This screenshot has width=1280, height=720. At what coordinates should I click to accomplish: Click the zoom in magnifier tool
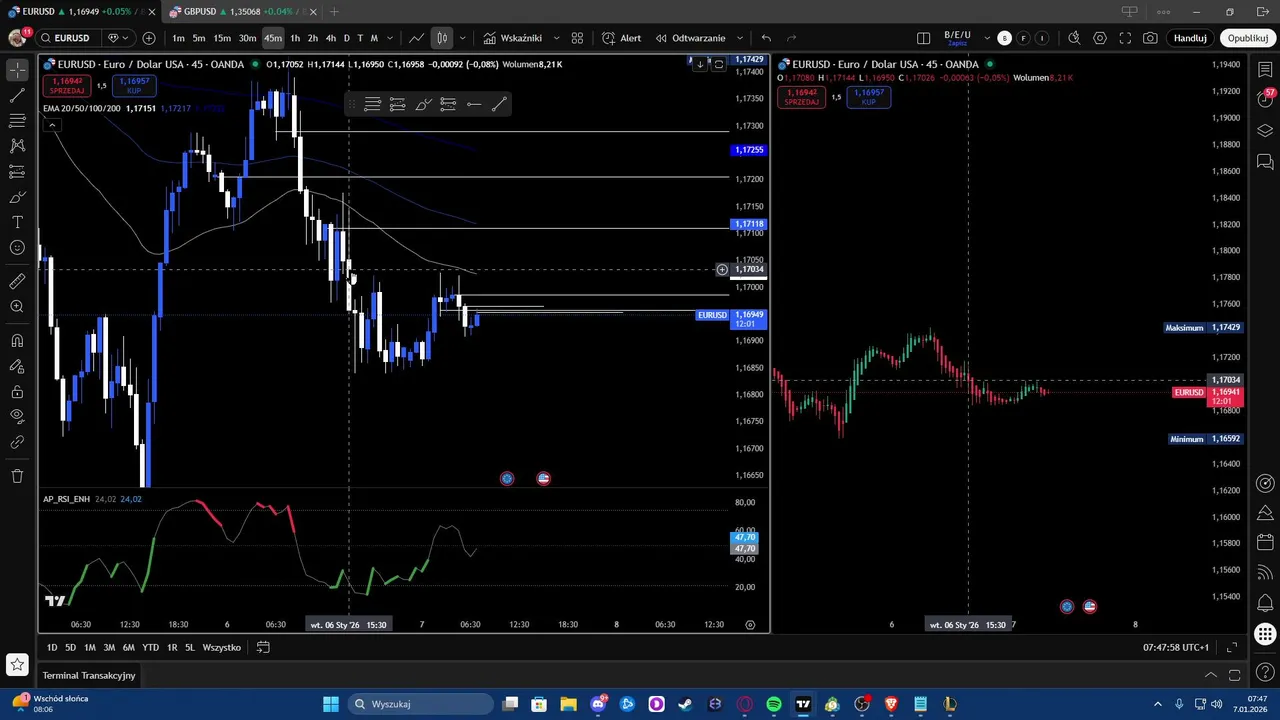[x=17, y=307]
